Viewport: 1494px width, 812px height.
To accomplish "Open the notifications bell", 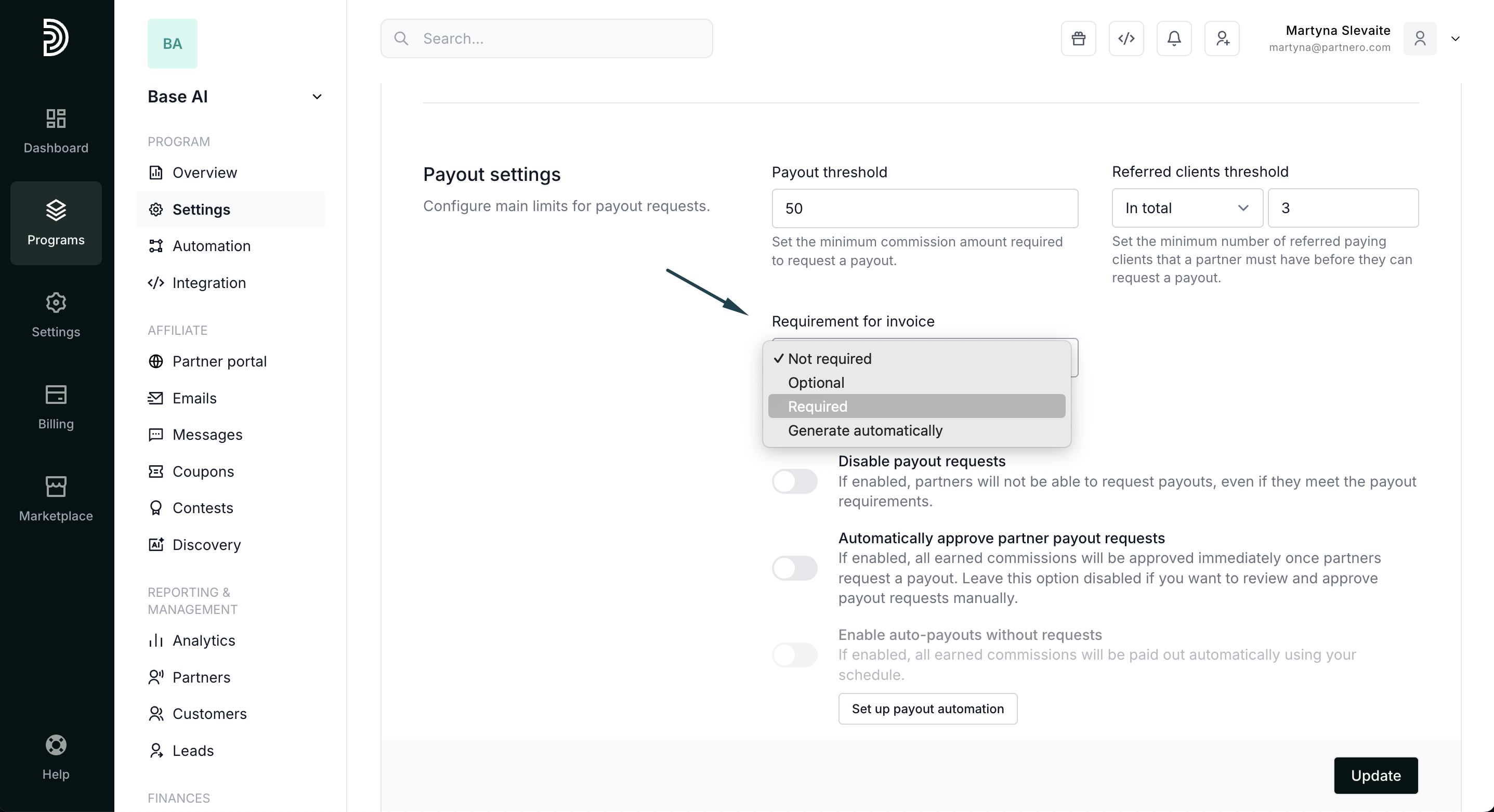I will (x=1174, y=38).
